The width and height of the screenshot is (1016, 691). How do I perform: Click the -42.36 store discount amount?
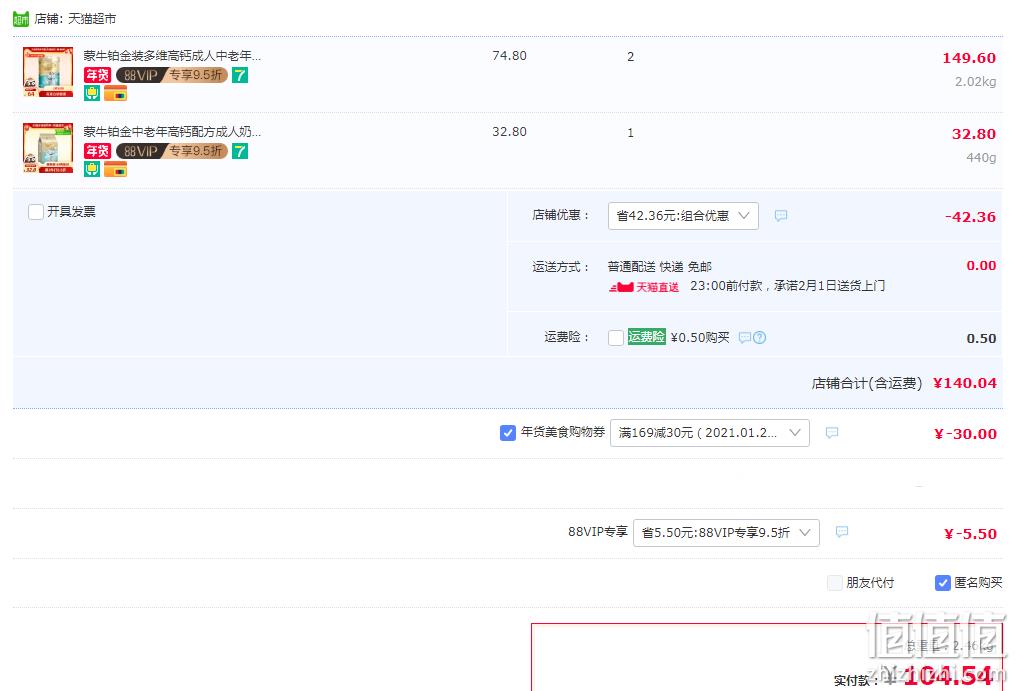(970, 217)
